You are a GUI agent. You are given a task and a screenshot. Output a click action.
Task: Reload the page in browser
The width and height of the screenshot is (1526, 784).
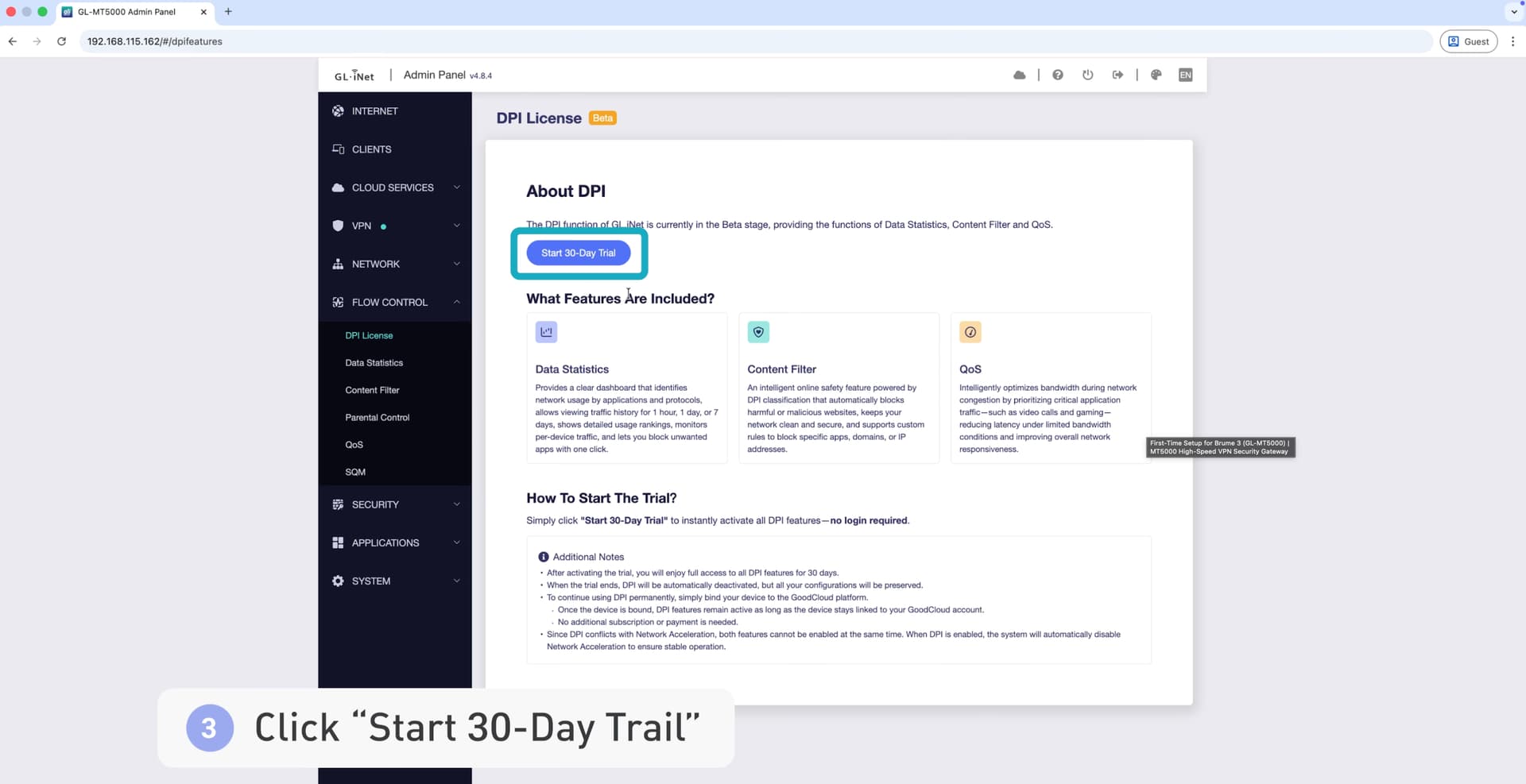[61, 41]
